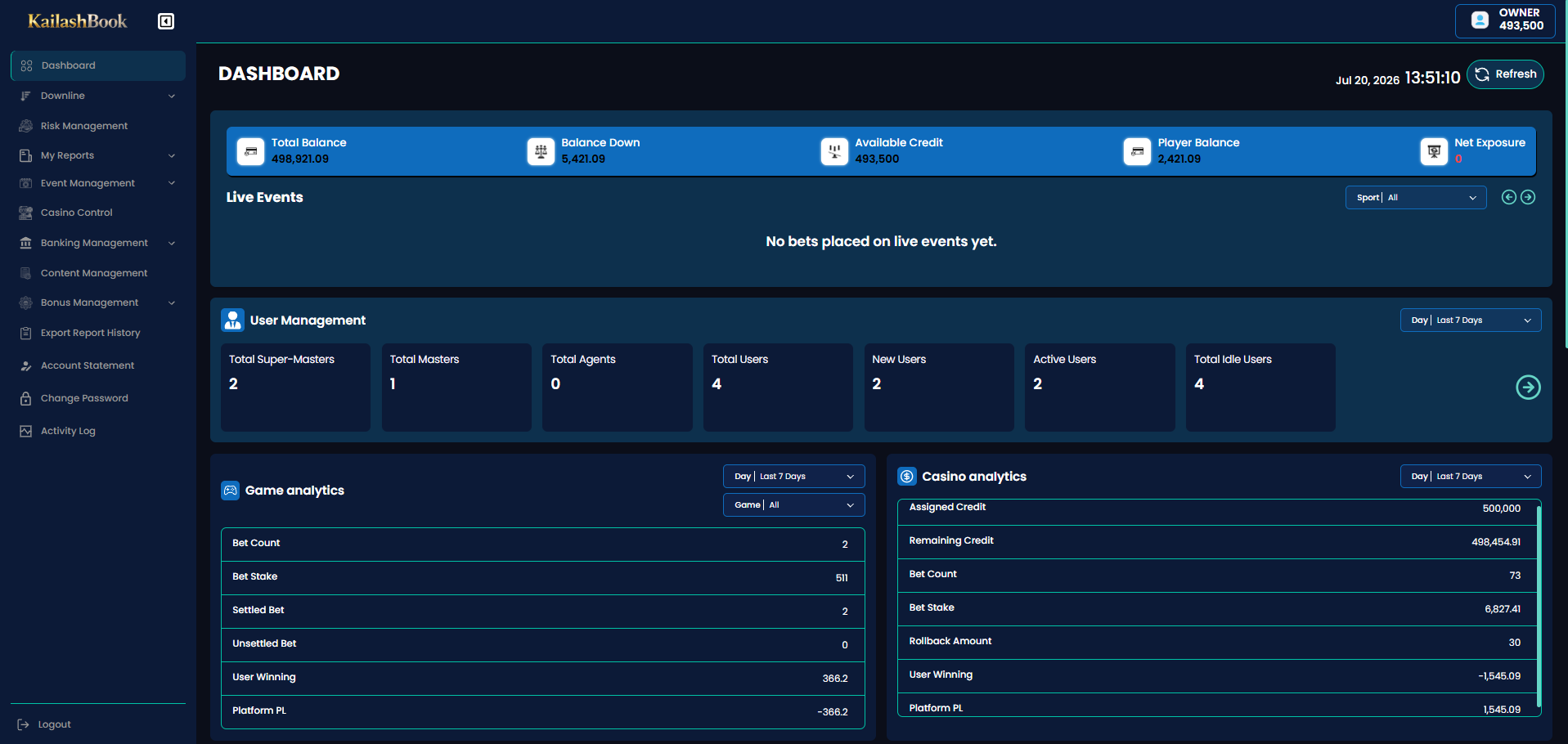Click the Balance Down icon
Screen dimensions: 1568x744
541,151
